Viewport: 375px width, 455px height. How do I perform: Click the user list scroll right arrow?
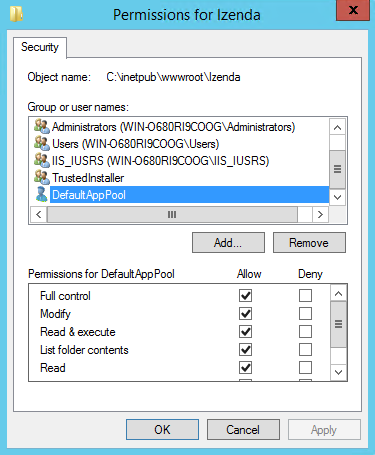click(320, 214)
